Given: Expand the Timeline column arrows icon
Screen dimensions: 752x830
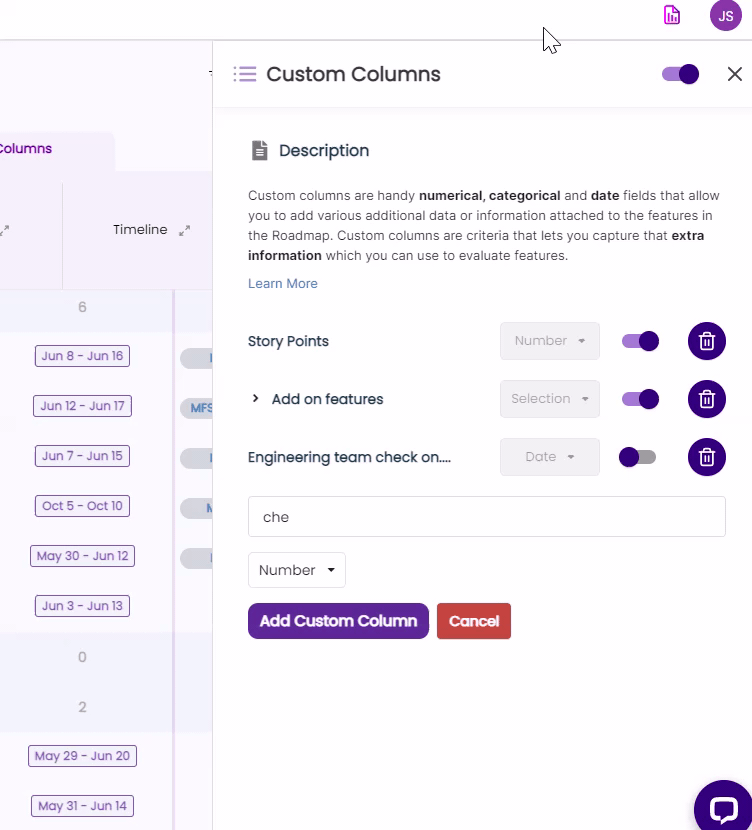Looking at the screenshot, I should (184, 230).
